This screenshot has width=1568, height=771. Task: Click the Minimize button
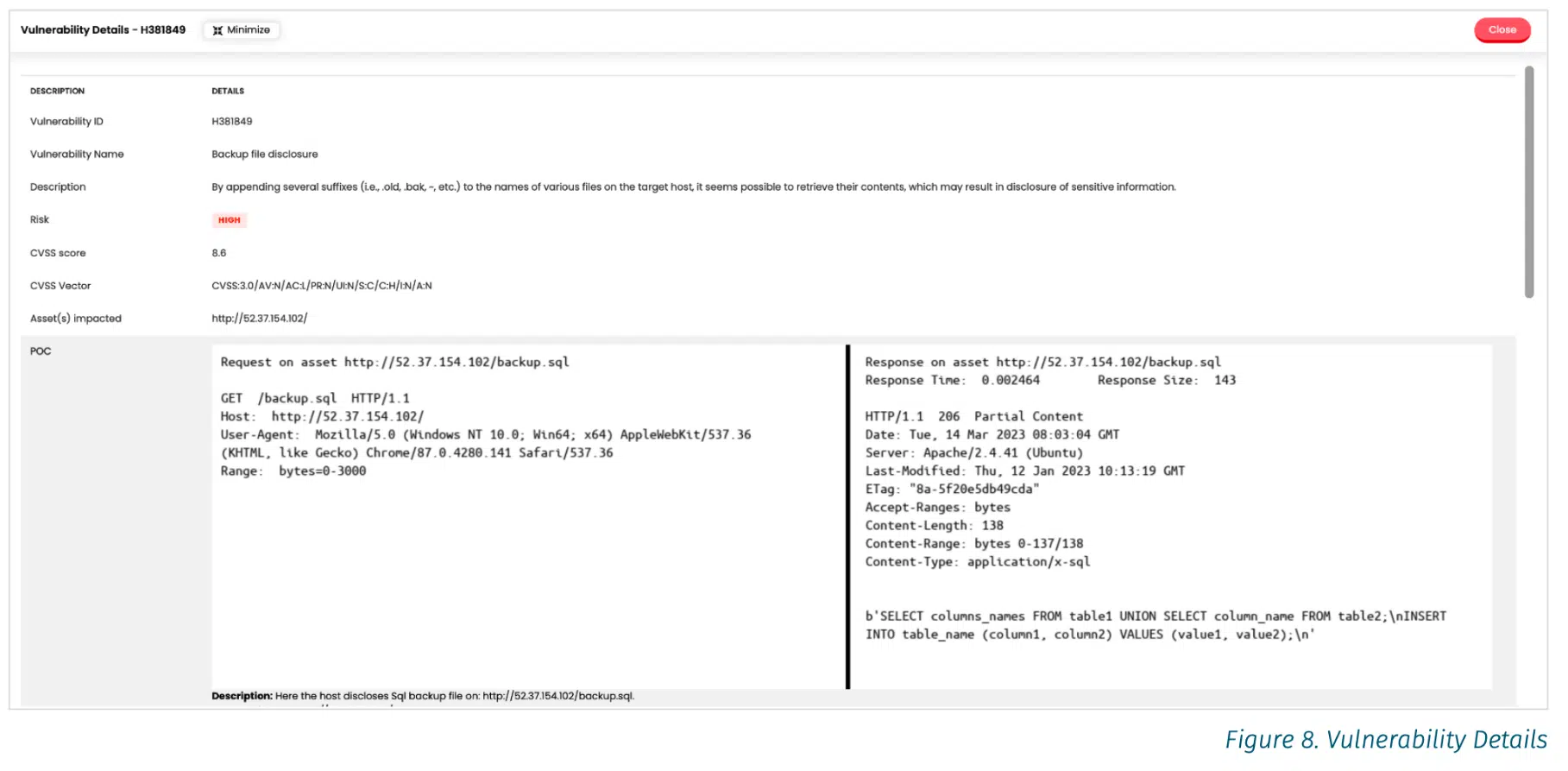pyautogui.click(x=242, y=30)
